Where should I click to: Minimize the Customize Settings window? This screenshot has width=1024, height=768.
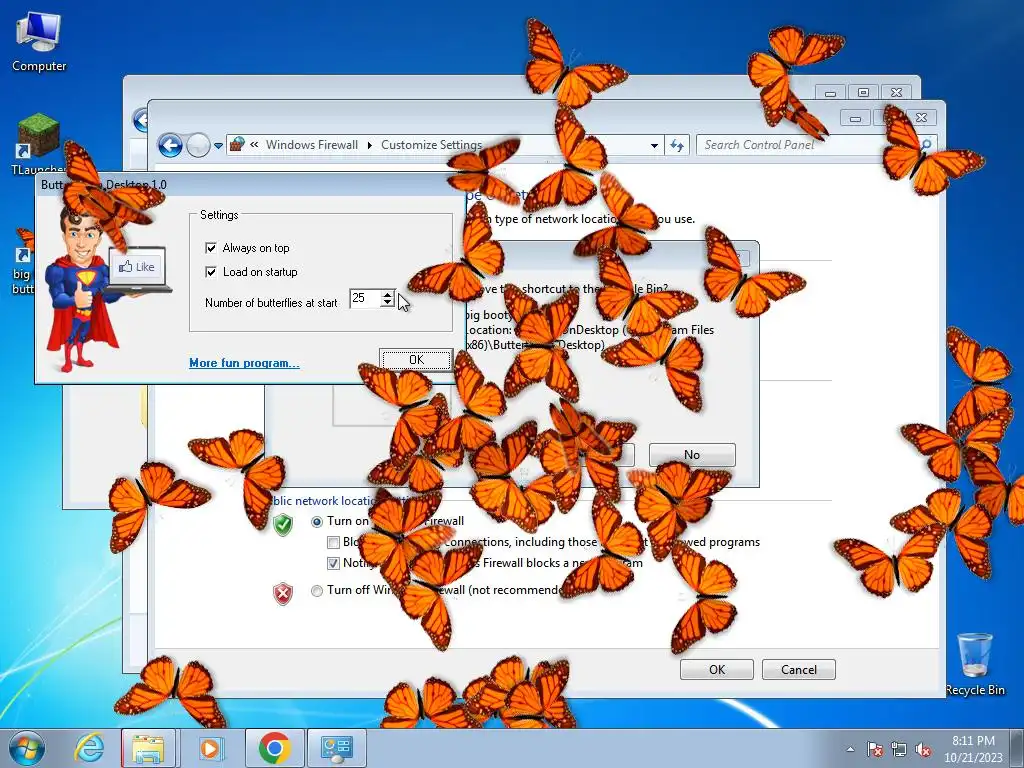coord(856,118)
